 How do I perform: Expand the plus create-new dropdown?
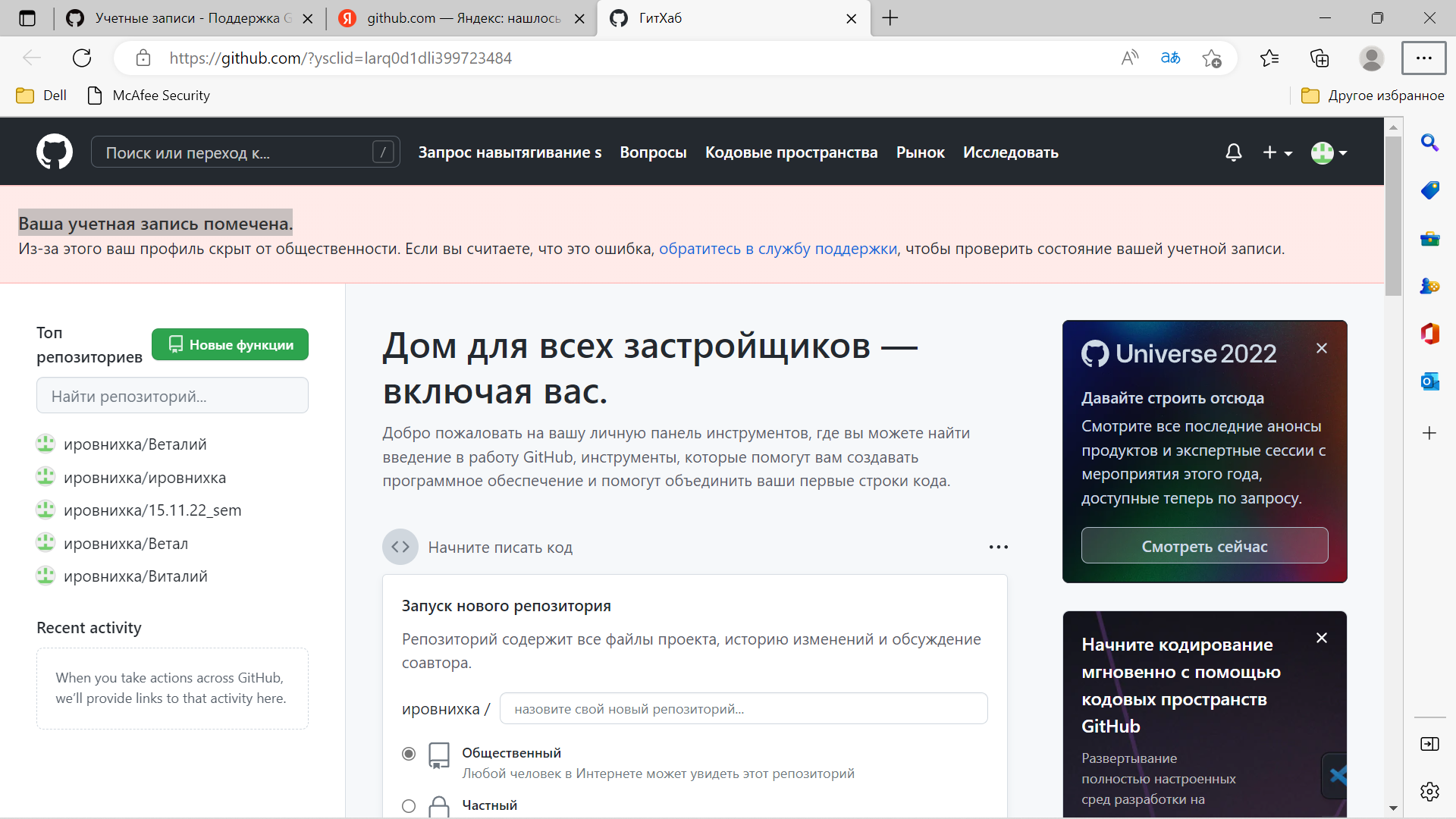tap(1277, 152)
